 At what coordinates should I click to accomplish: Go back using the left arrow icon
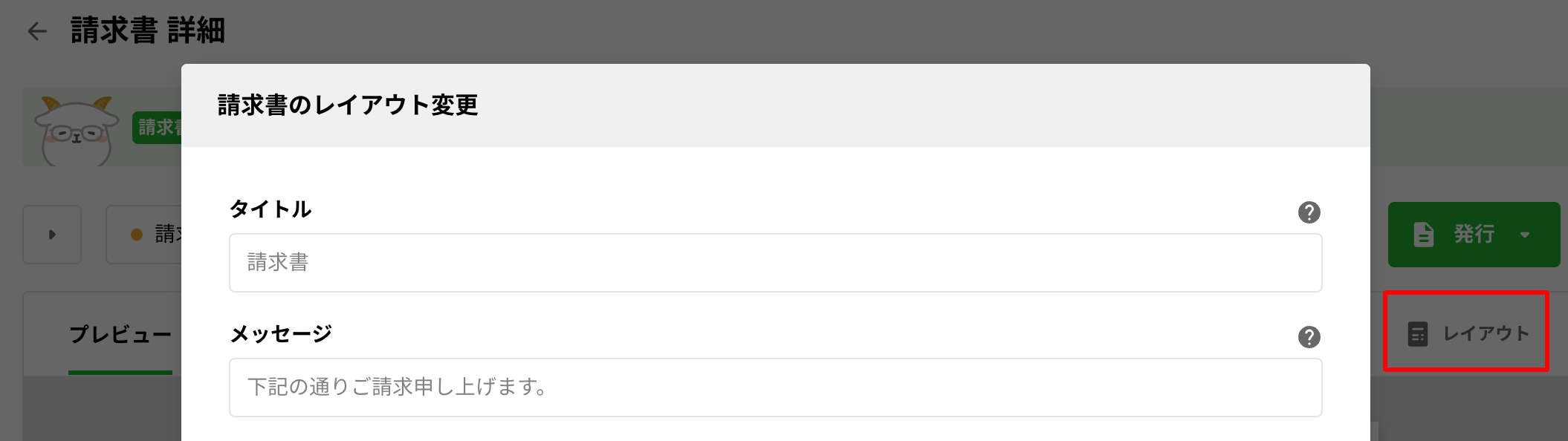pyautogui.click(x=37, y=31)
